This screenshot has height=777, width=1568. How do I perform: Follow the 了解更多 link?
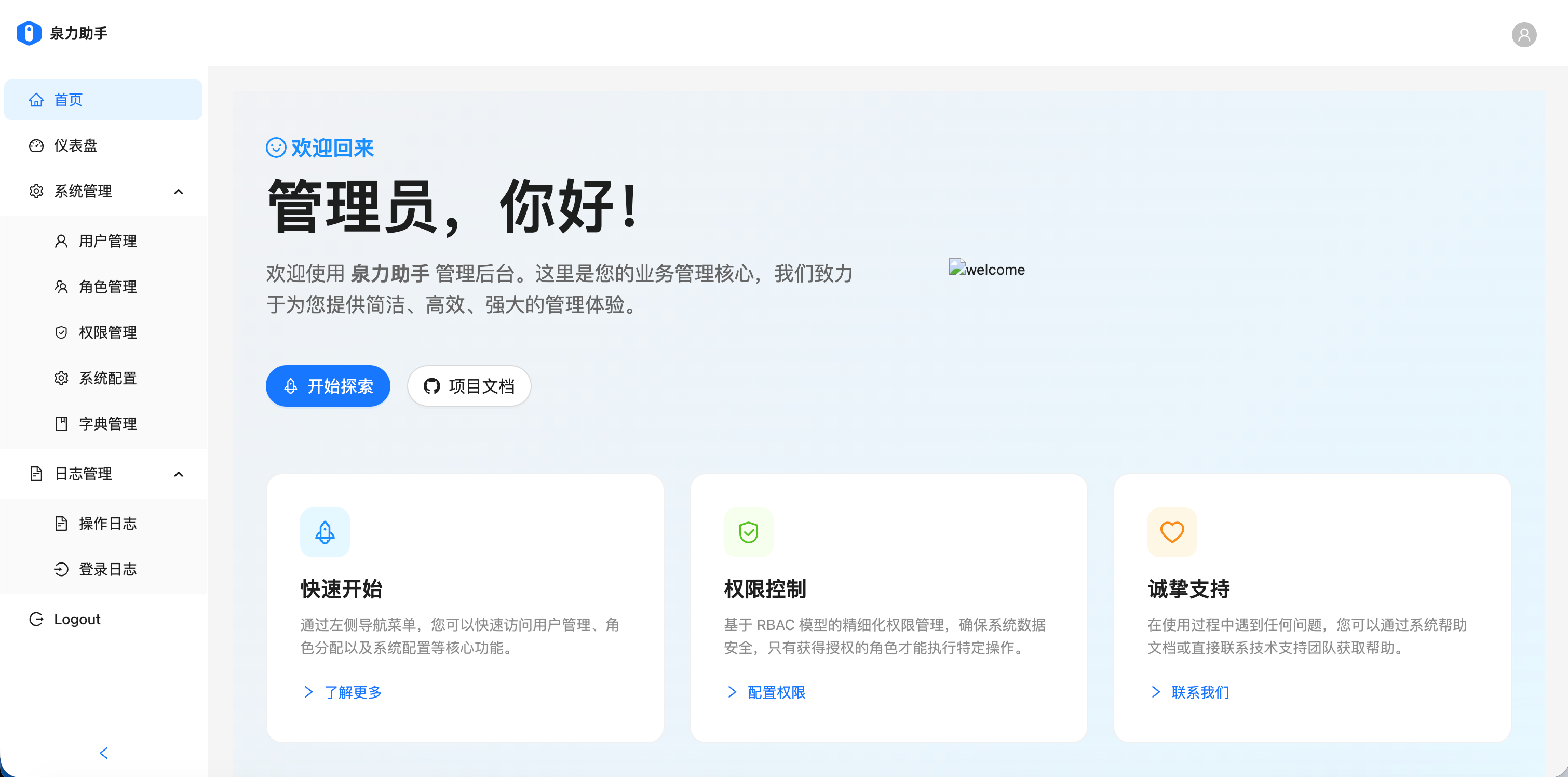[x=353, y=692]
